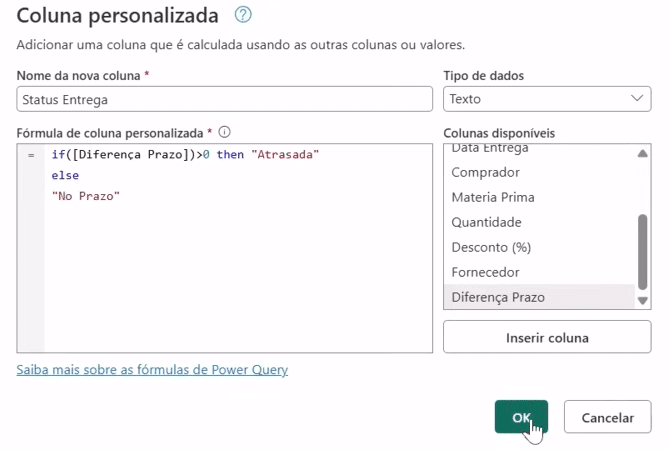
Task: Show info icon beside formula label
Action: tap(225, 132)
